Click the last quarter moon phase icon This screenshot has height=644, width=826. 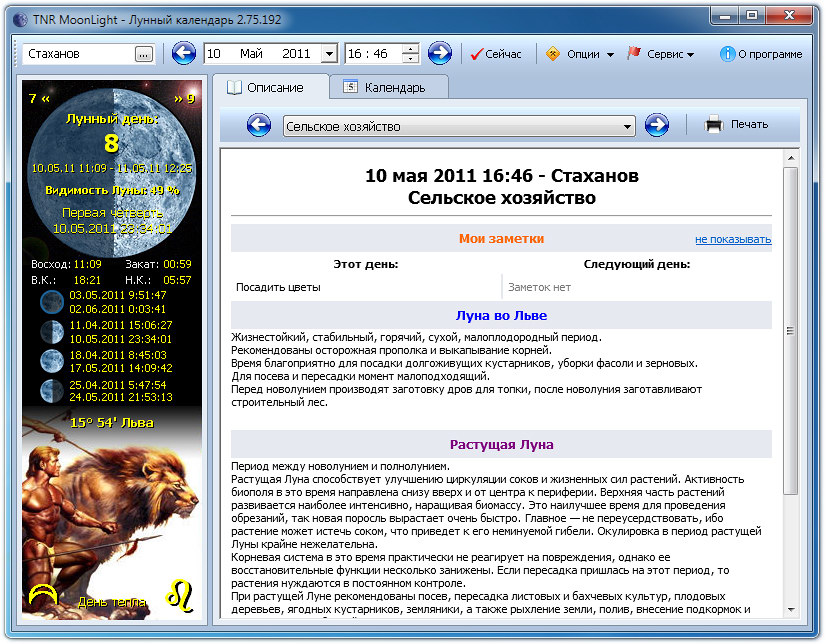(52, 391)
